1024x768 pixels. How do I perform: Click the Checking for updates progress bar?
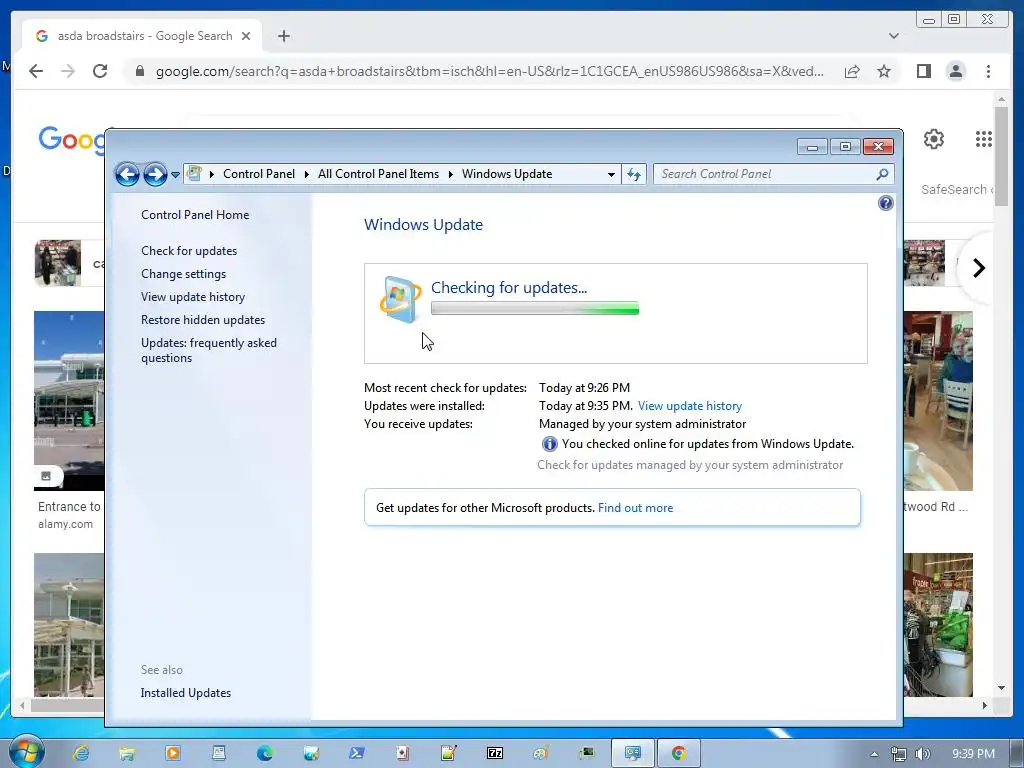tap(535, 308)
